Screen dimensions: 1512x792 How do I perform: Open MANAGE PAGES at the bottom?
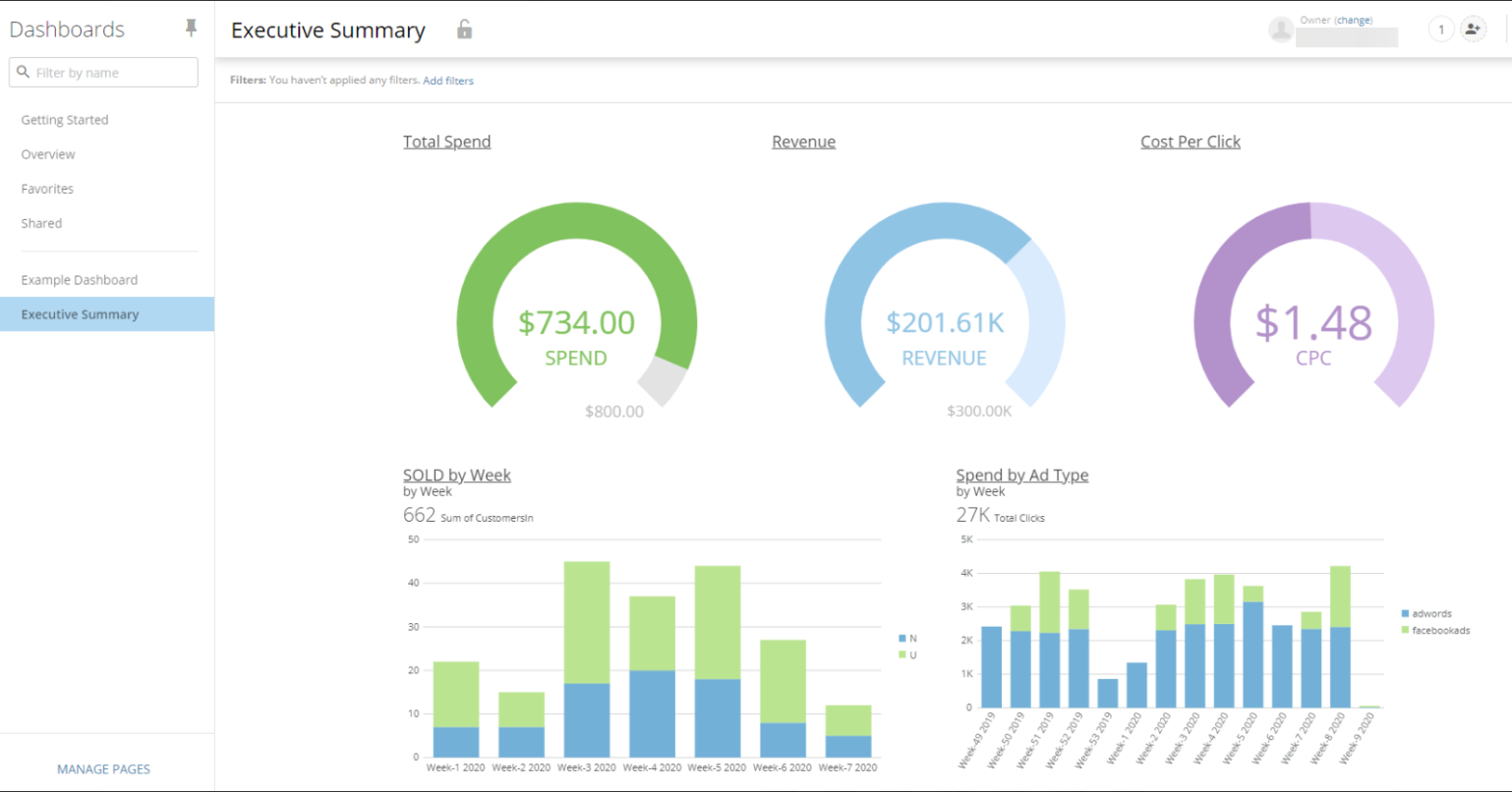coord(103,768)
